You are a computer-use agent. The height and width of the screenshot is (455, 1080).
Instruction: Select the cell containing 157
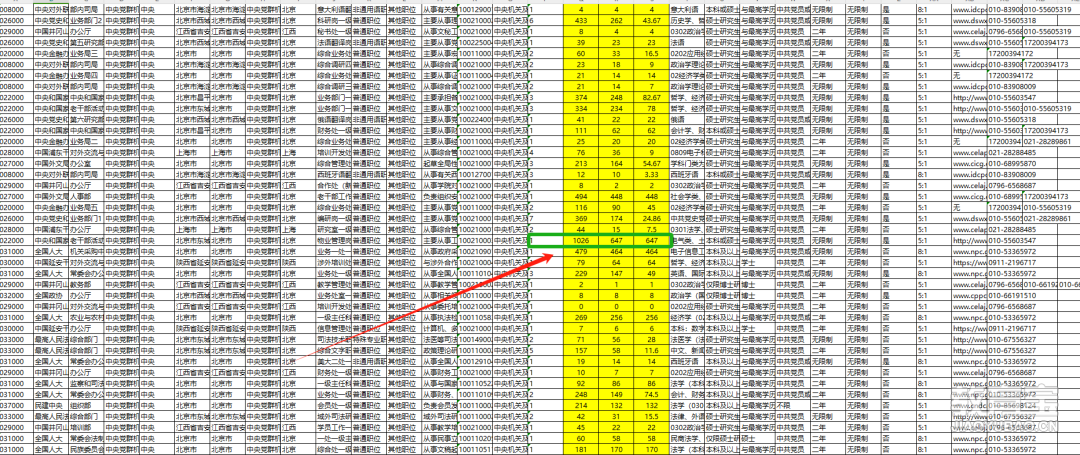(x=581, y=350)
